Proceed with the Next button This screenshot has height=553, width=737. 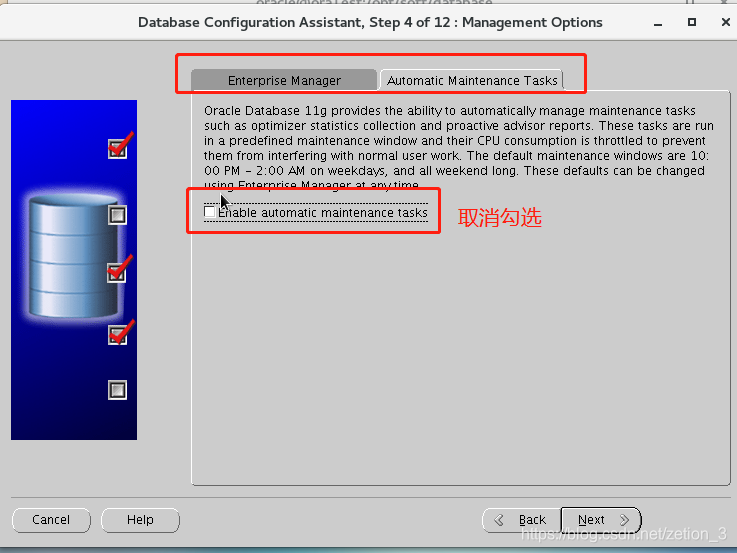(601, 520)
